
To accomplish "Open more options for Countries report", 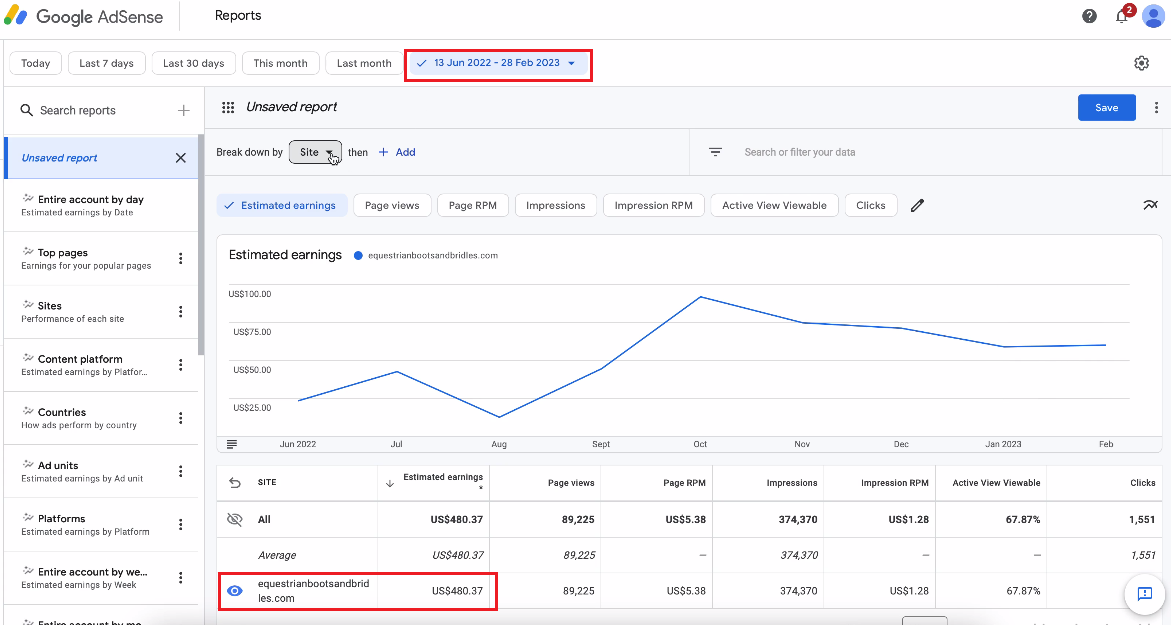I will (180, 418).
